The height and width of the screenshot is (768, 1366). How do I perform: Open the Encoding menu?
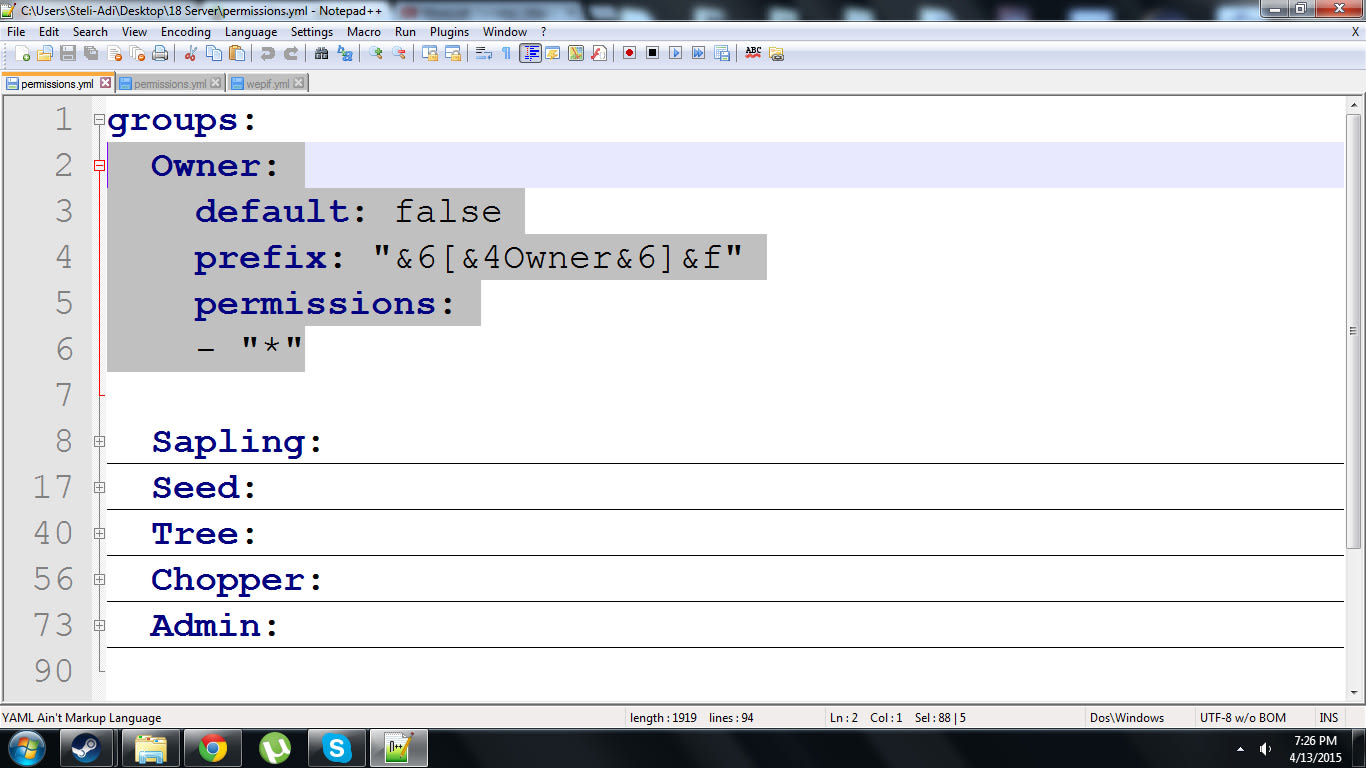185,32
